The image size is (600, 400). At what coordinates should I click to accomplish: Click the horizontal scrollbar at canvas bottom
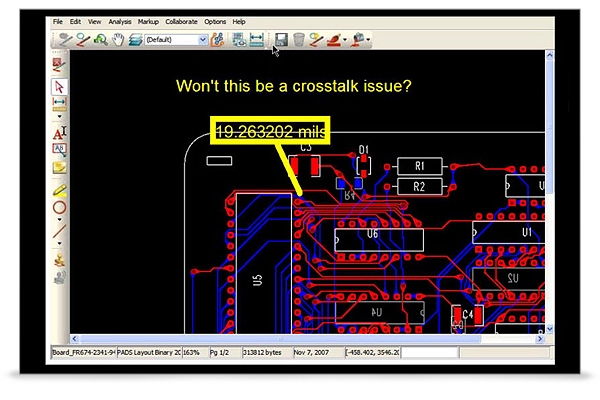[x=300, y=338]
